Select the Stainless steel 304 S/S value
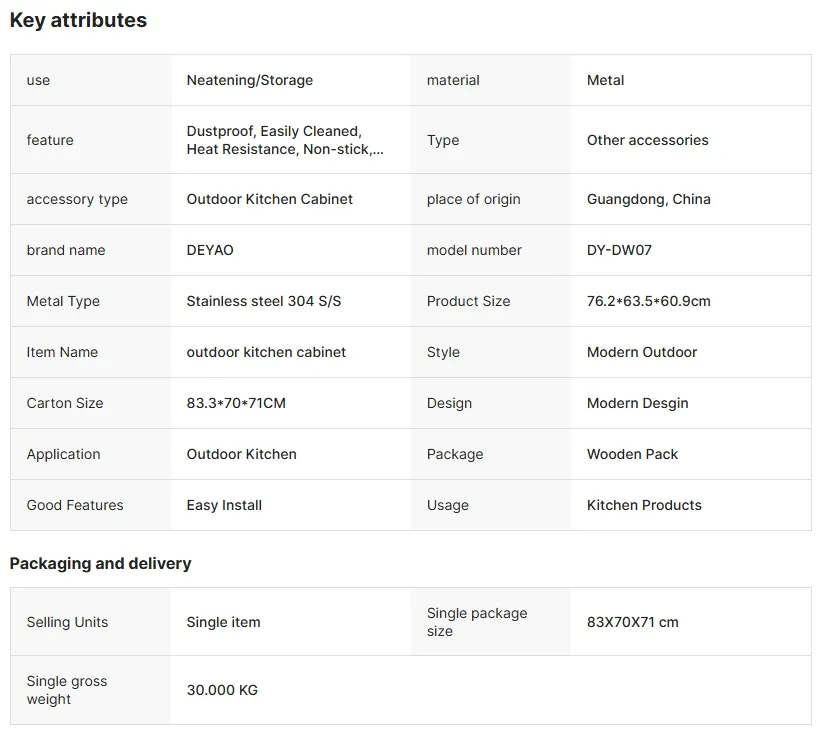The image size is (818, 734). click(264, 301)
